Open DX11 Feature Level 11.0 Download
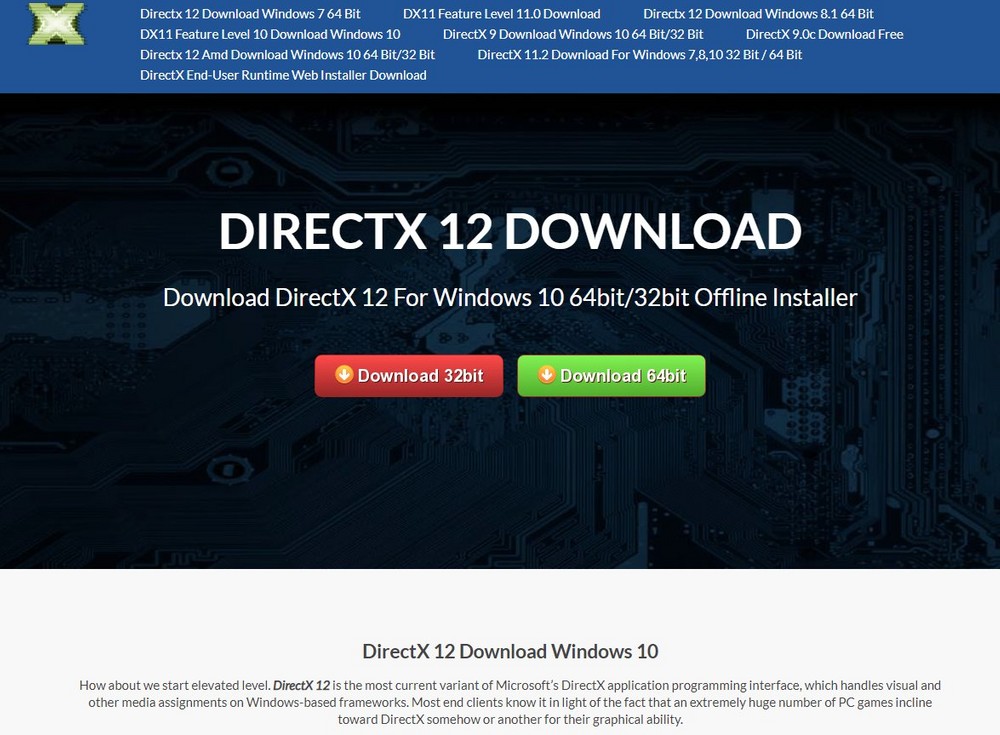This screenshot has width=1000, height=735. 501,13
